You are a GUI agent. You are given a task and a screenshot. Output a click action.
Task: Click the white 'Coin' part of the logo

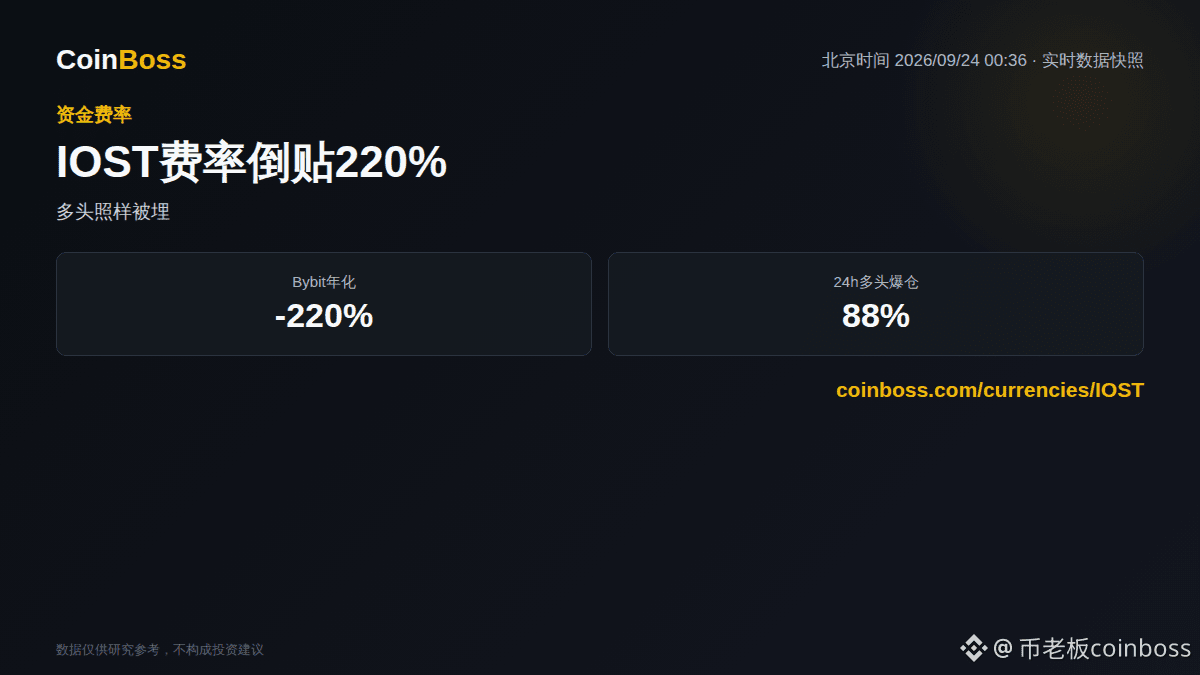tap(87, 60)
